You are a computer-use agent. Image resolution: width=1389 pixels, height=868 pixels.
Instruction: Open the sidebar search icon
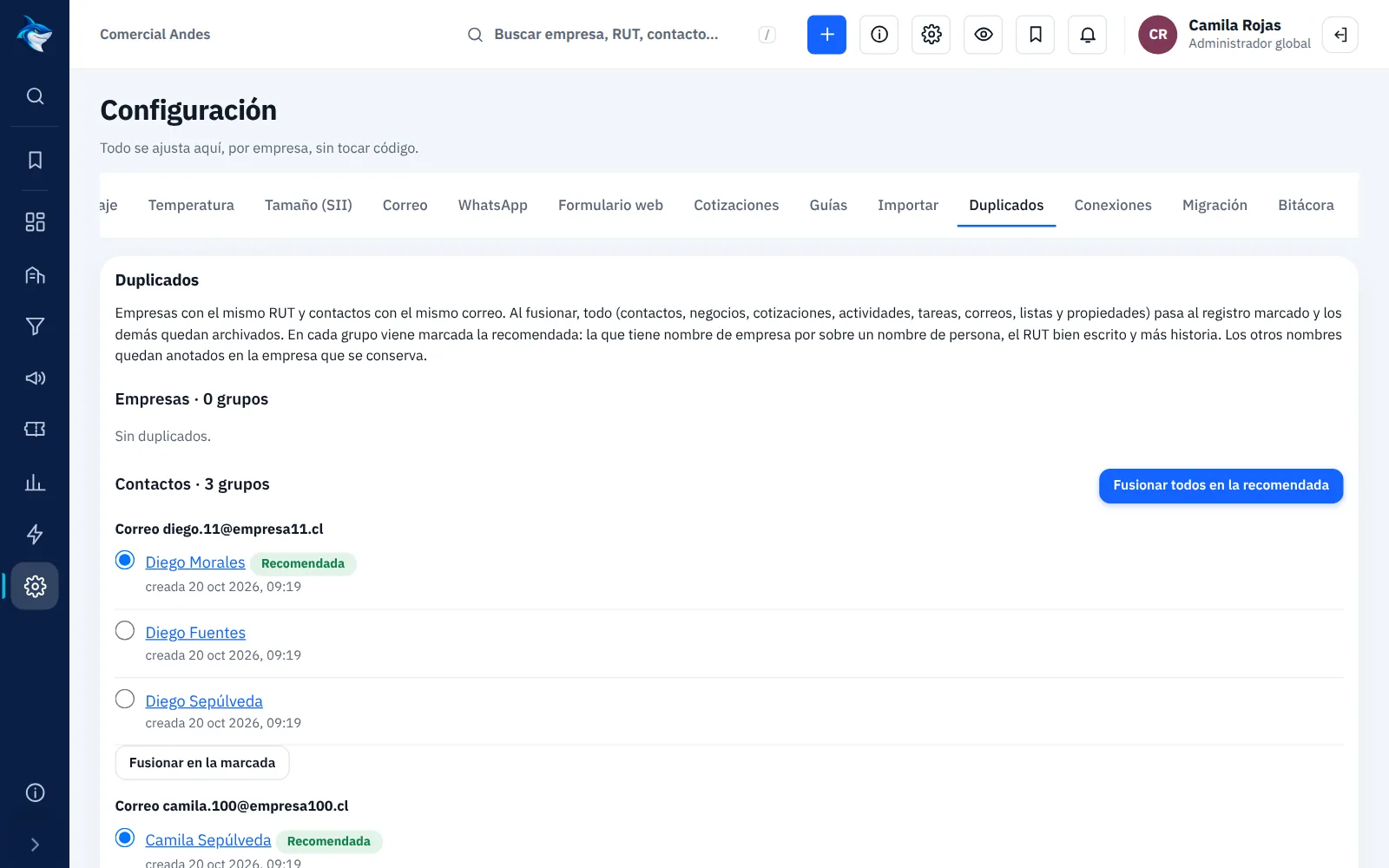pos(35,96)
